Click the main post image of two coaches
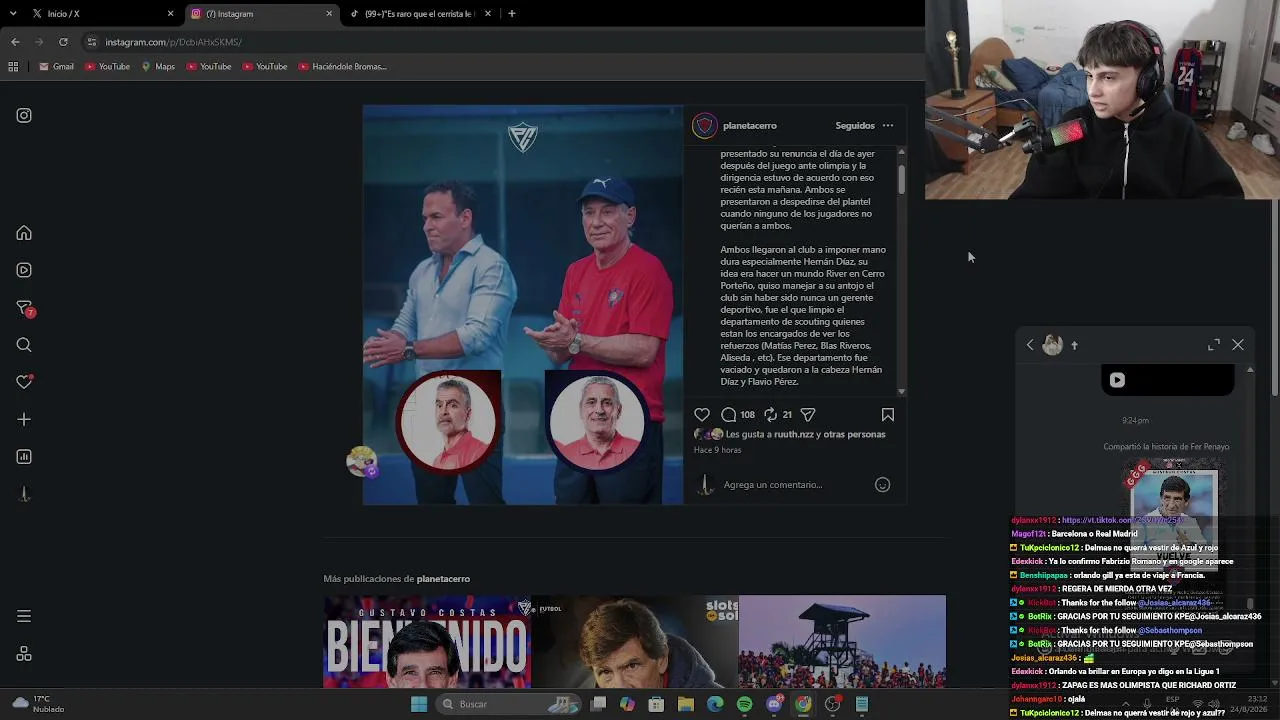The width and height of the screenshot is (1280, 720). coord(523,305)
